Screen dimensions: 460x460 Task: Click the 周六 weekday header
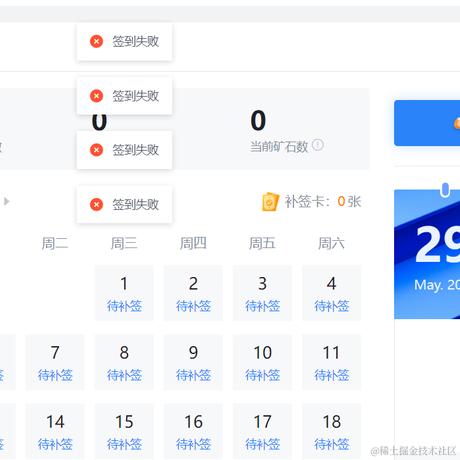pyautogui.click(x=331, y=243)
